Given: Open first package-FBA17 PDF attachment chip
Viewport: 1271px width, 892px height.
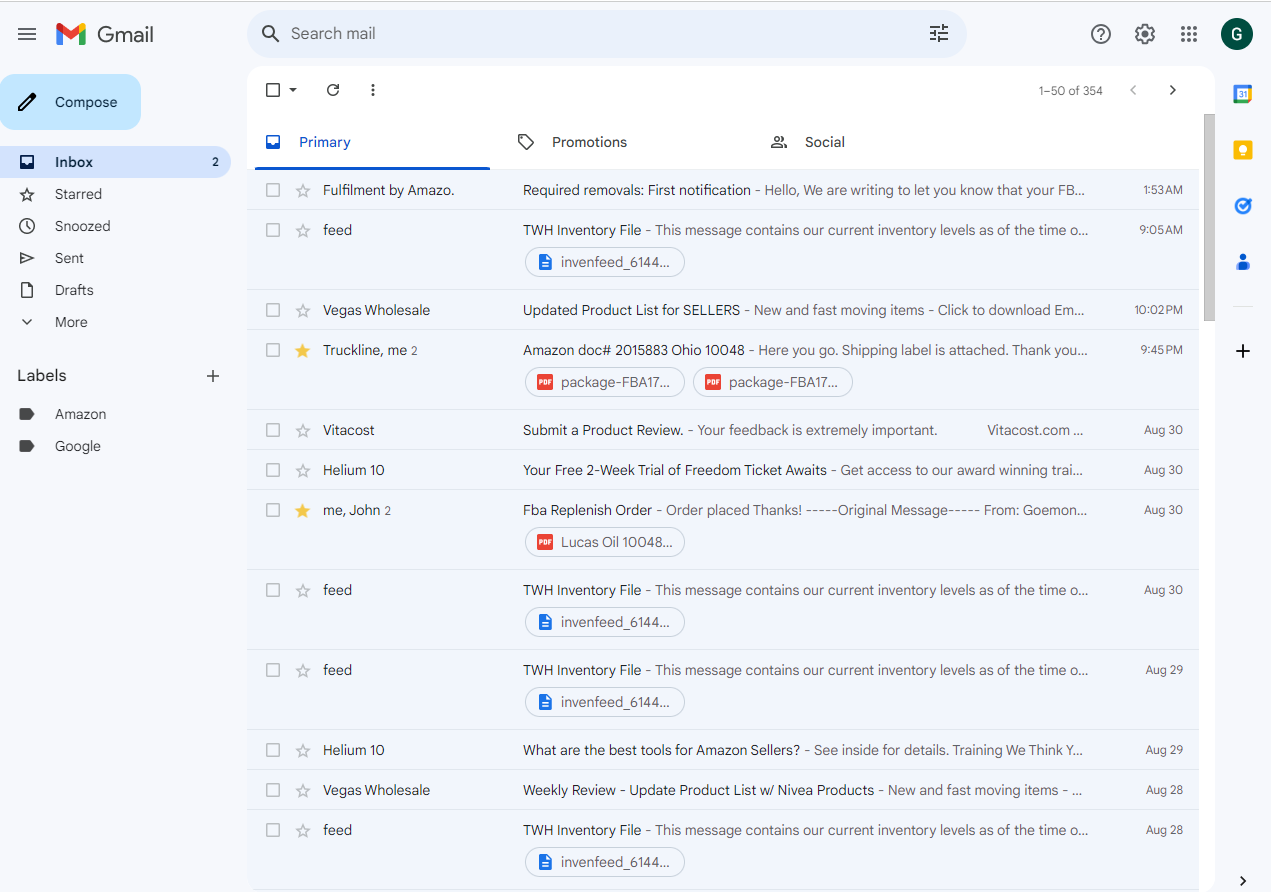Looking at the screenshot, I should click(x=605, y=382).
